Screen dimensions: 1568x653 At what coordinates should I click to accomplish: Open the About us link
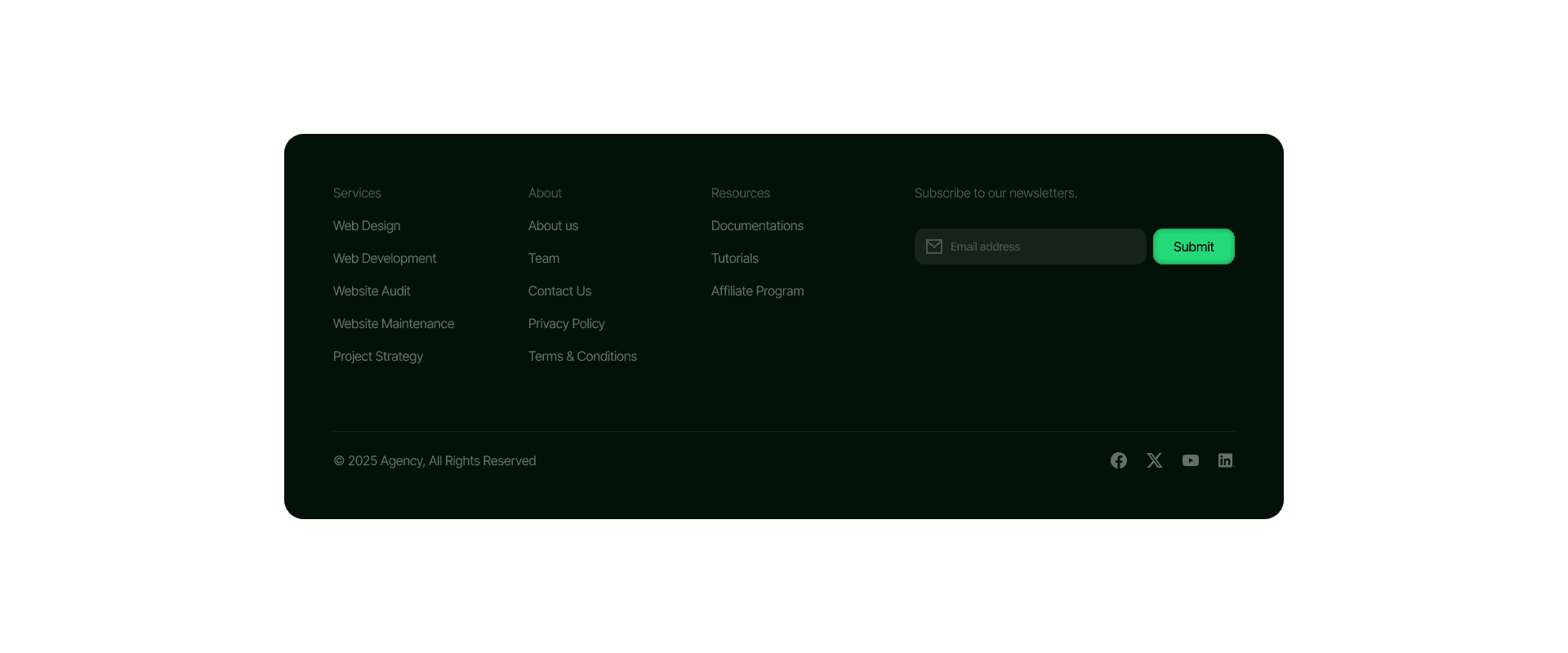[x=553, y=226]
